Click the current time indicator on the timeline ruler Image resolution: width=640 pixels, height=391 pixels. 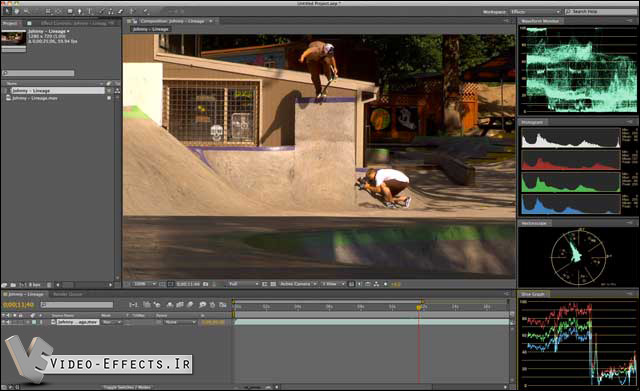pyautogui.click(x=419, y=307)
